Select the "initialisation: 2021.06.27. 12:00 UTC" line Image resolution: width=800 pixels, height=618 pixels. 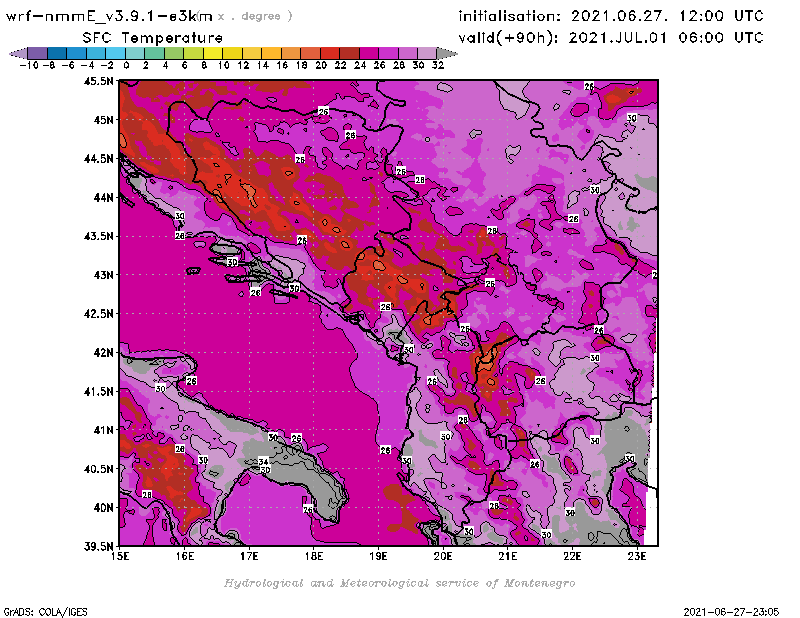(611, 16)
